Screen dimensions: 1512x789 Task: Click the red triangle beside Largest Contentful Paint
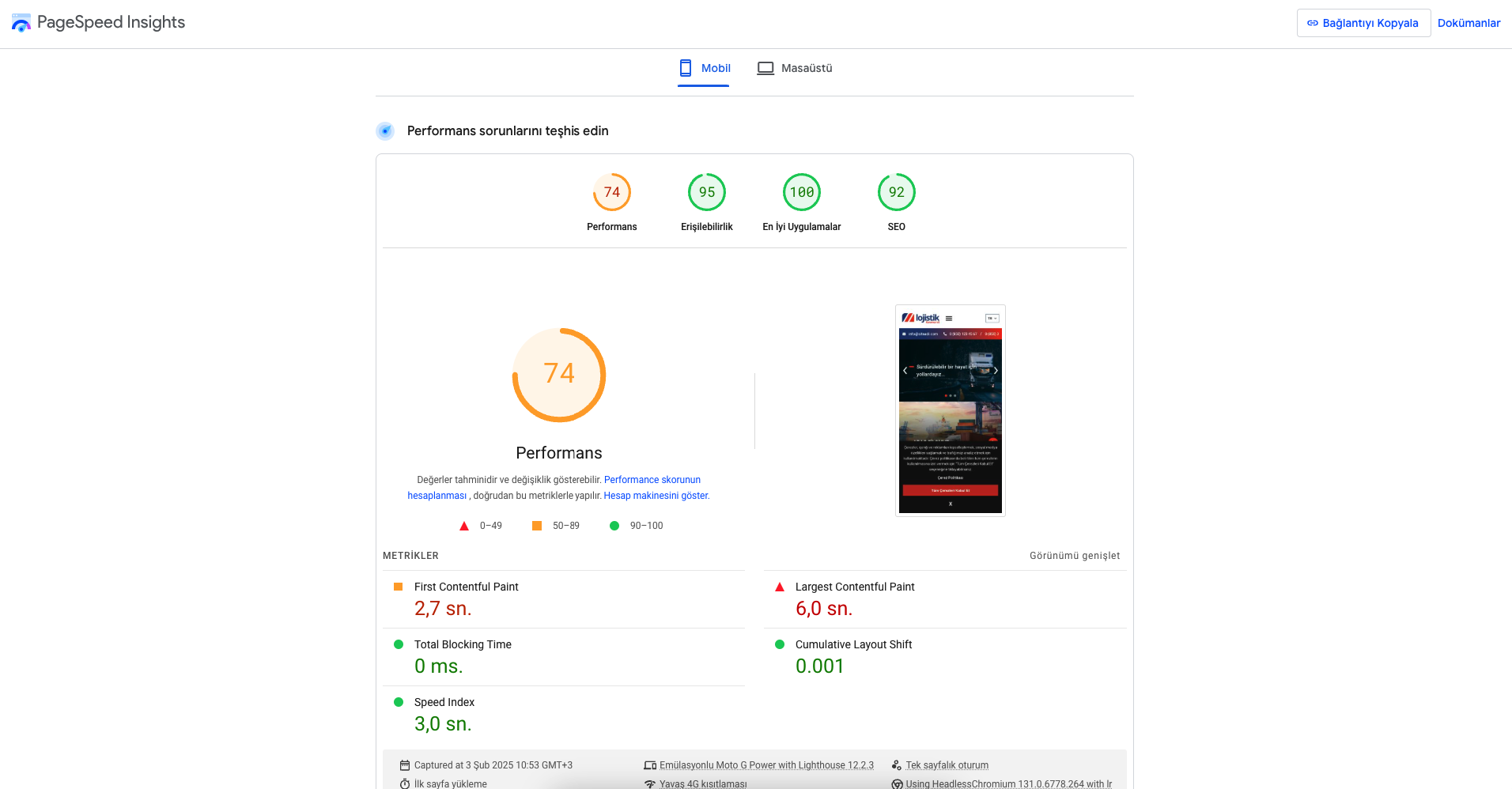tap(780, 587)
